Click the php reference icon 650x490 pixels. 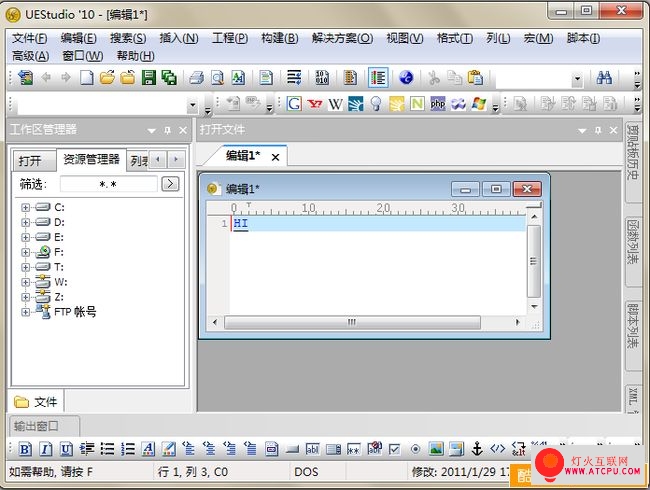point(438,103)
